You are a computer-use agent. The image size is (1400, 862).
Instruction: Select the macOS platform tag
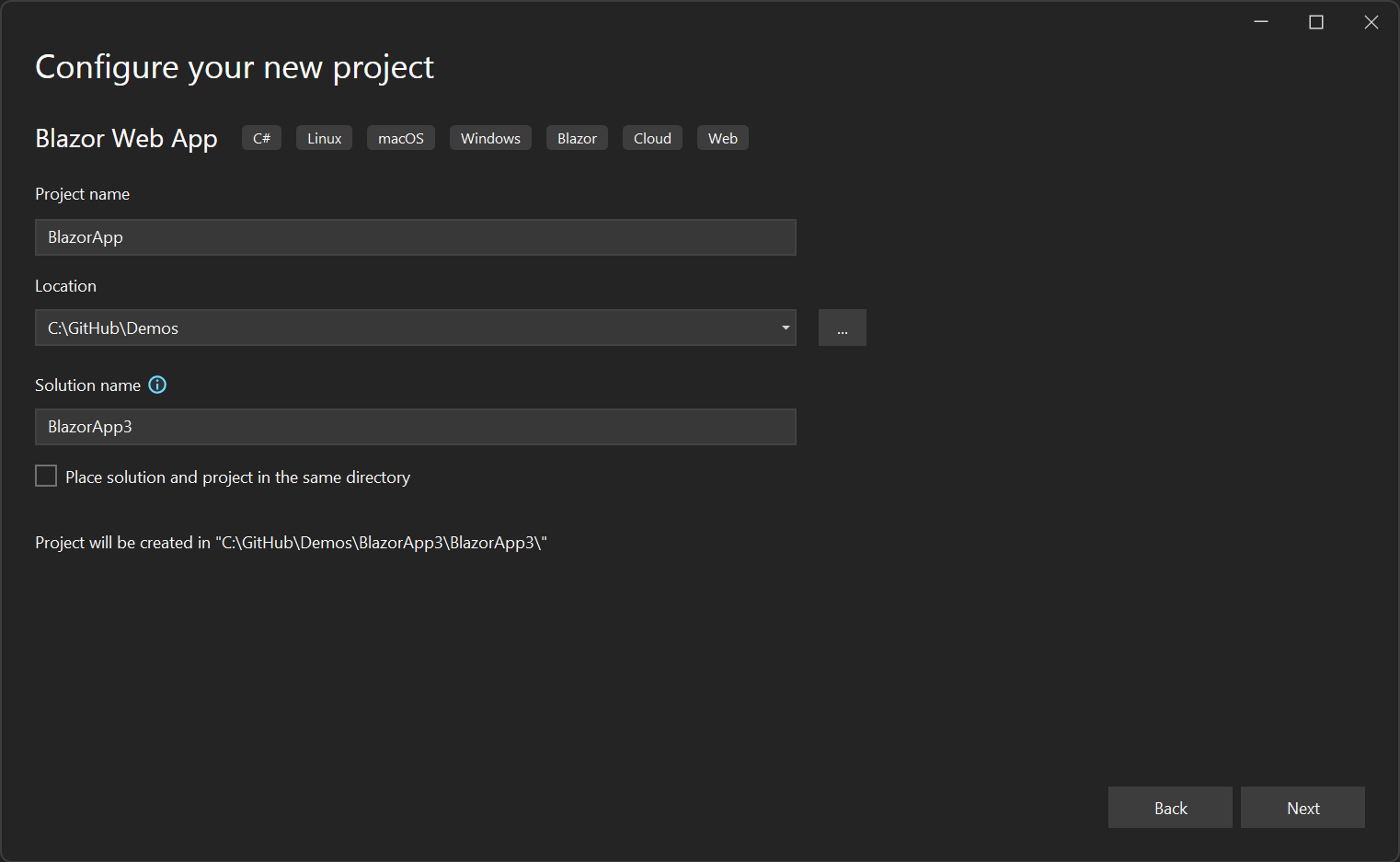pyautogui.click(x=400, y=137)
